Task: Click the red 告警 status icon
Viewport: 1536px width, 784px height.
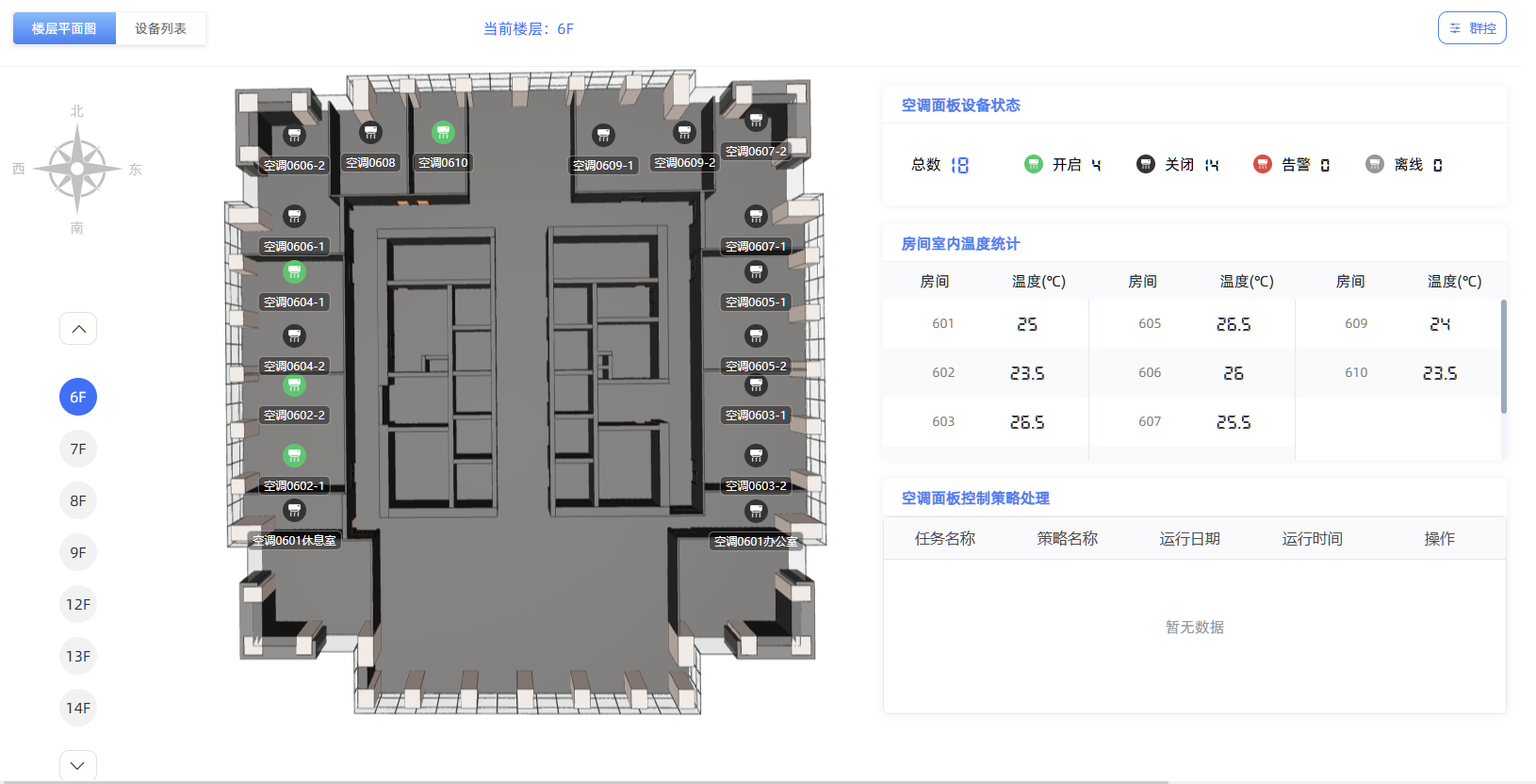Action: click(1263, 164)
